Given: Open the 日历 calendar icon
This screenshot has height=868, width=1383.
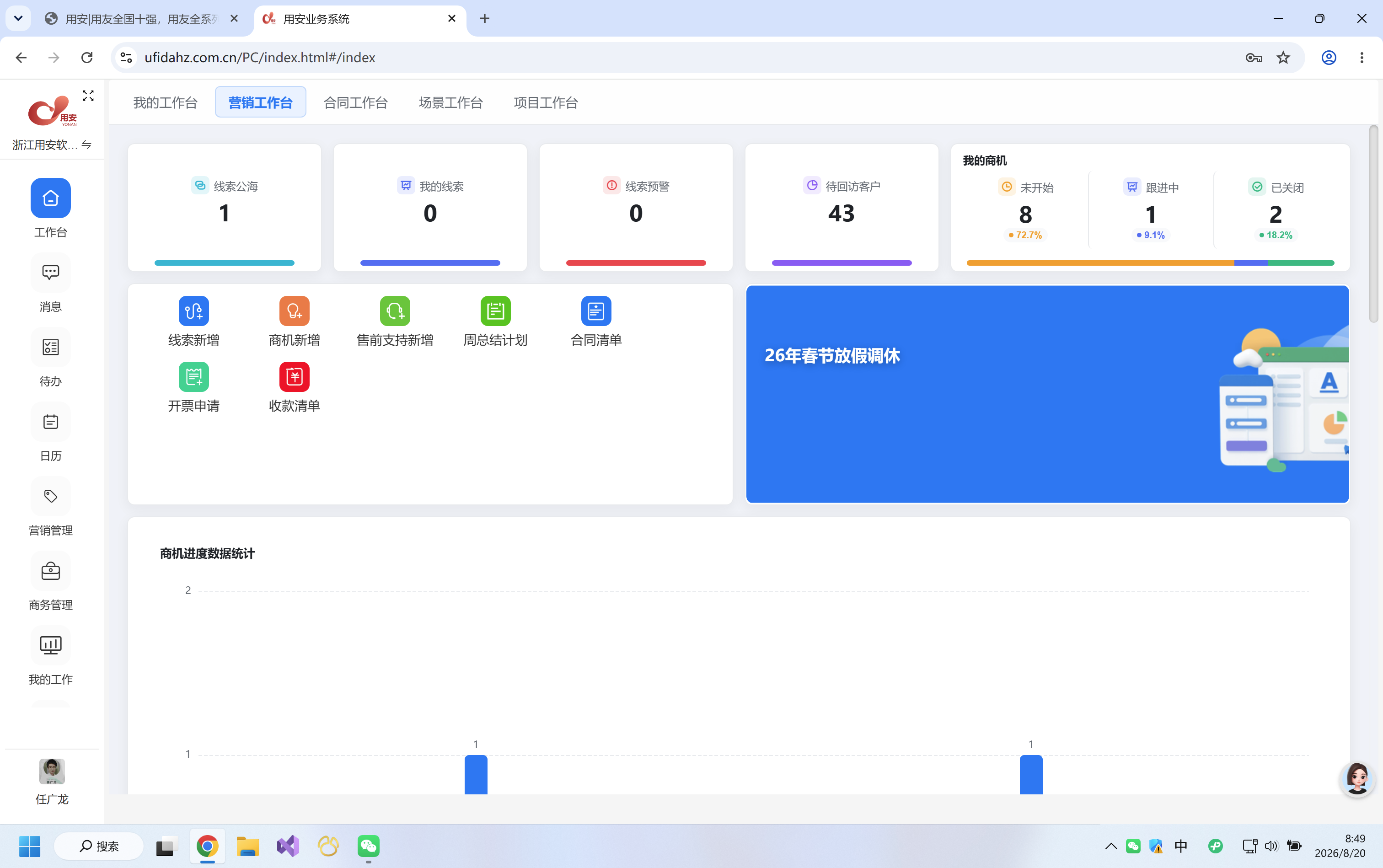Looking at the screenshot, I should [50, 422].
